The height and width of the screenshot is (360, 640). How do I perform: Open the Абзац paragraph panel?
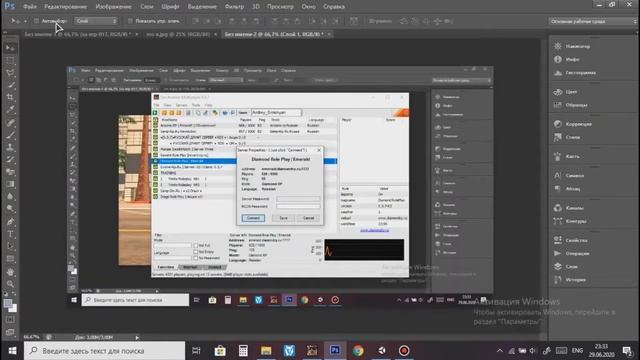(567, 189)
